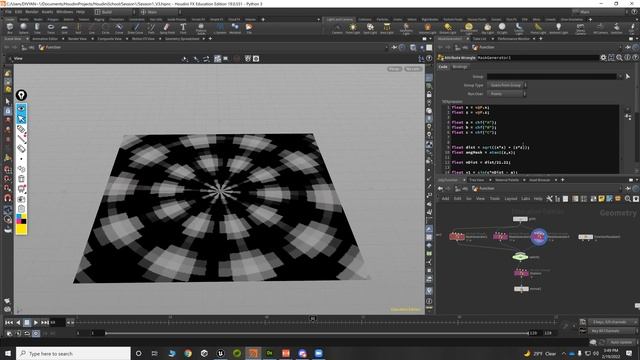Toggle pin on the network editor path bar
The width and height of the screenshot is (640, 360).
628,189
